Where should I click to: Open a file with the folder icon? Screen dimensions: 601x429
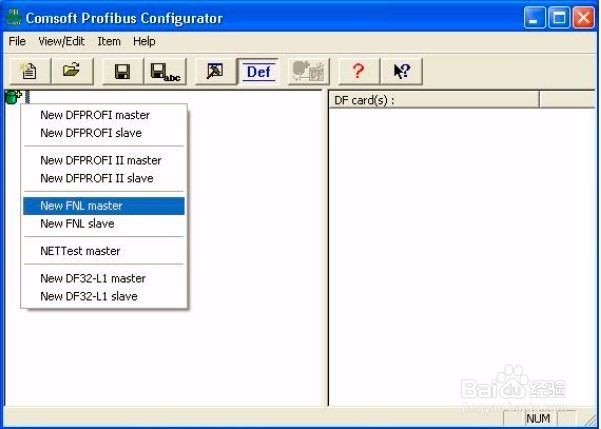72,71
